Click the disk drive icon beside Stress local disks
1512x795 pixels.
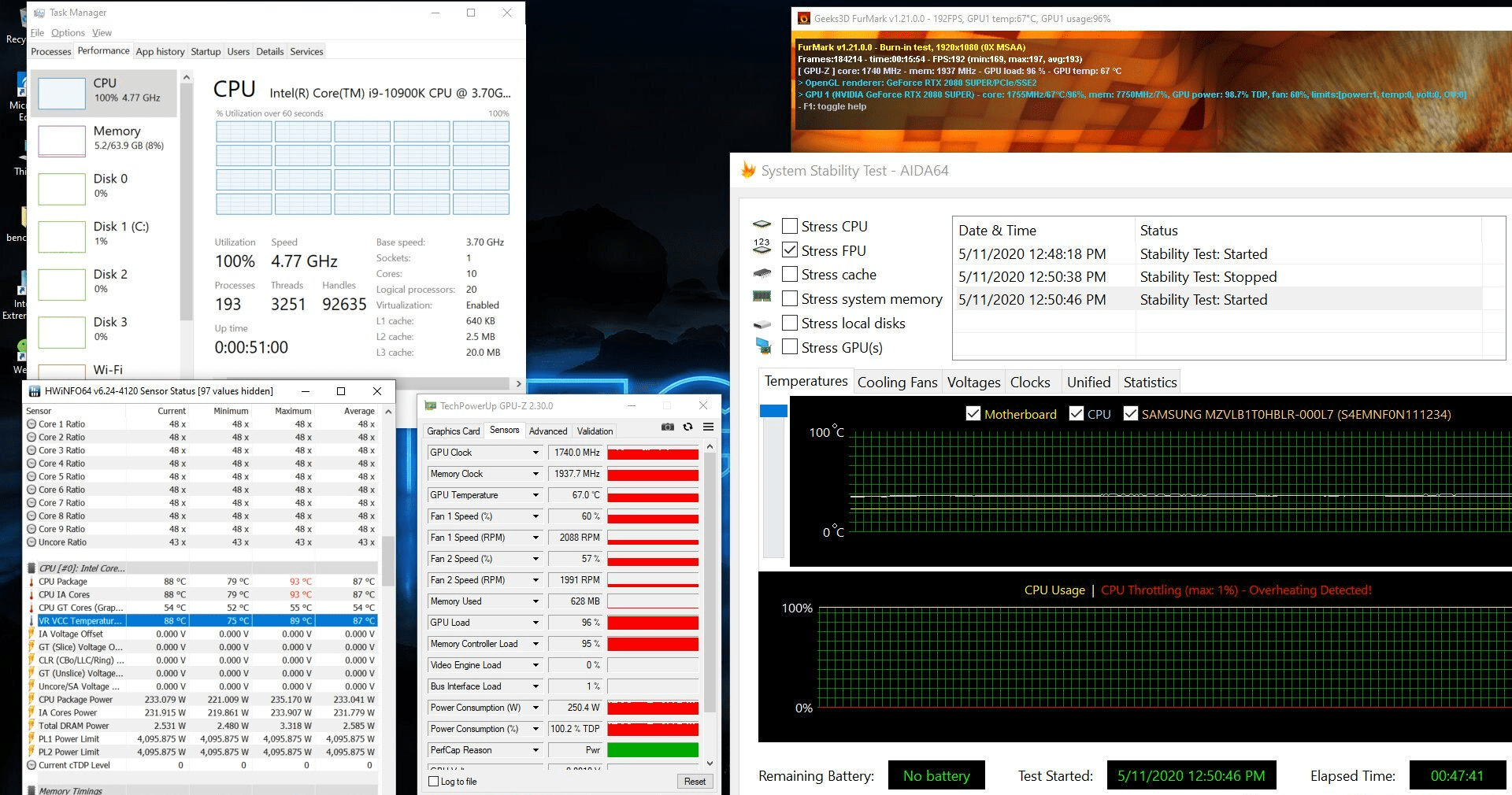point(762,324)
